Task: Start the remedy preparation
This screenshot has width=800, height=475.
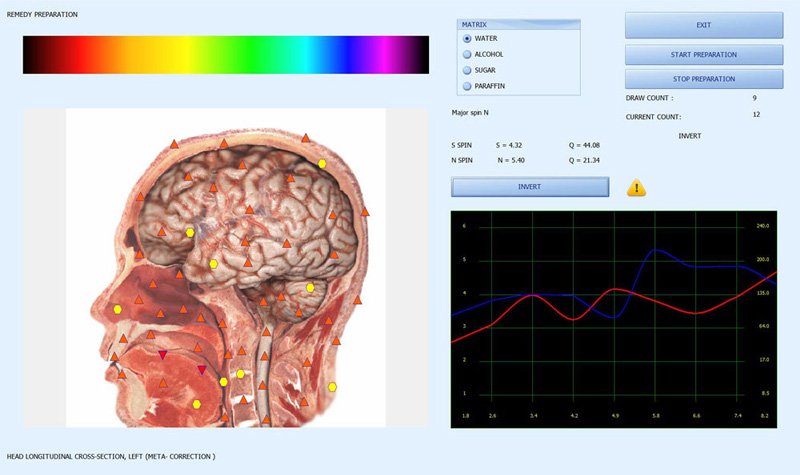Action: tap(704, 55)
